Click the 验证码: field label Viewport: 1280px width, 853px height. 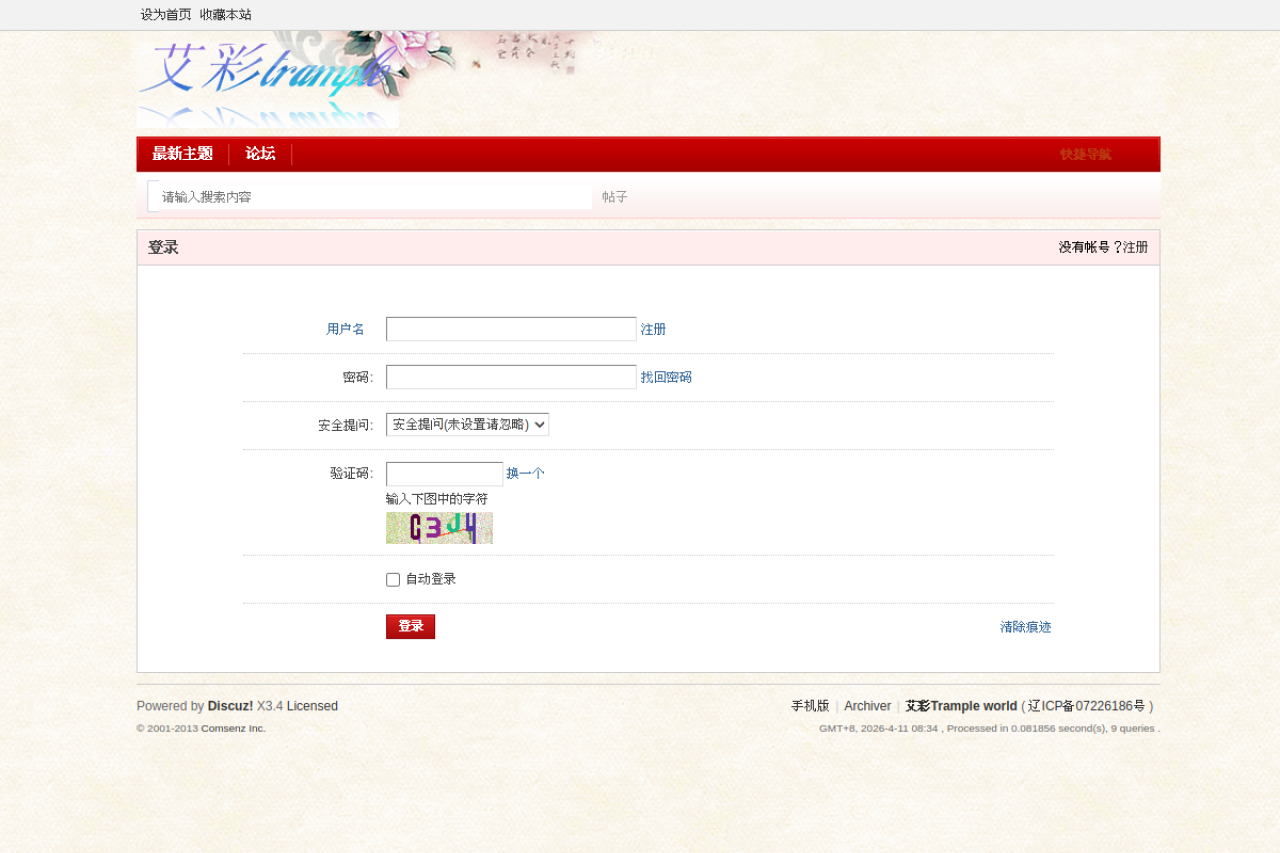[352, 473]
